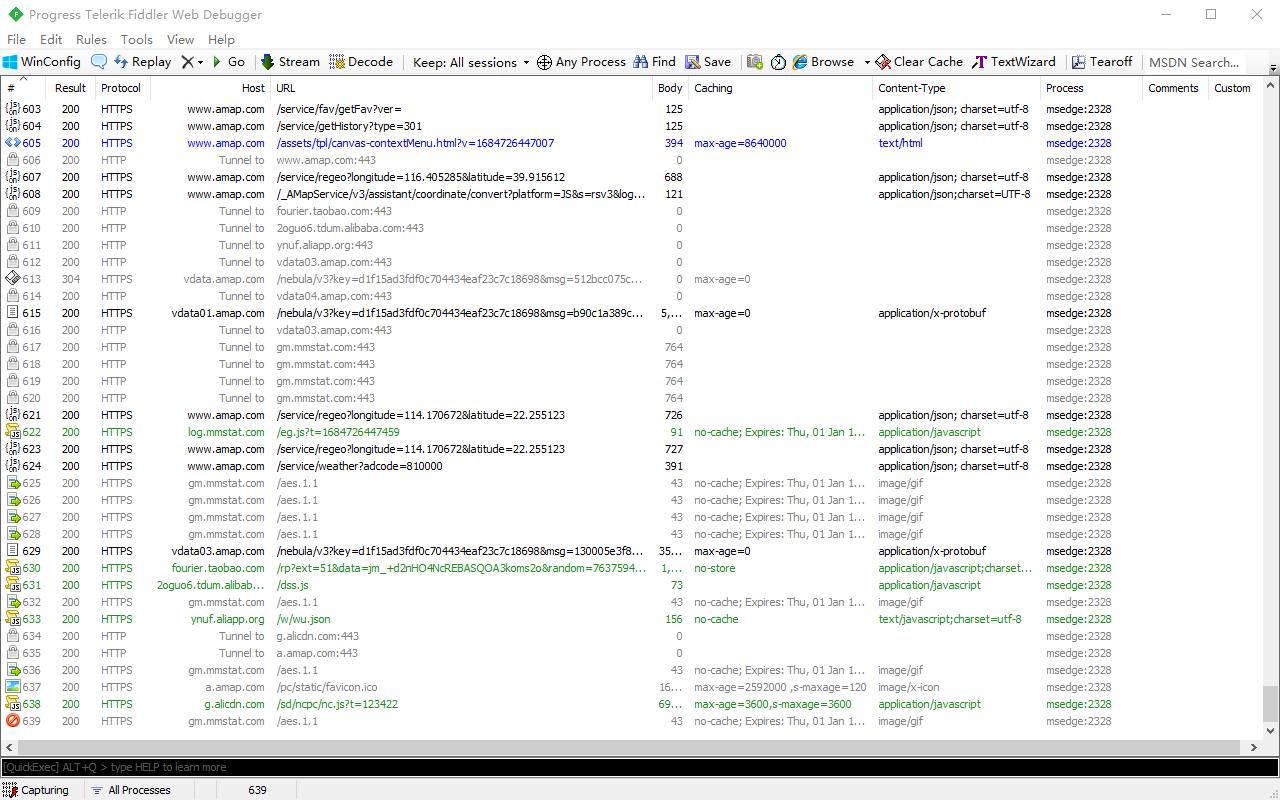
Task: Open Find sessions tool
Action: click(654, 62)
